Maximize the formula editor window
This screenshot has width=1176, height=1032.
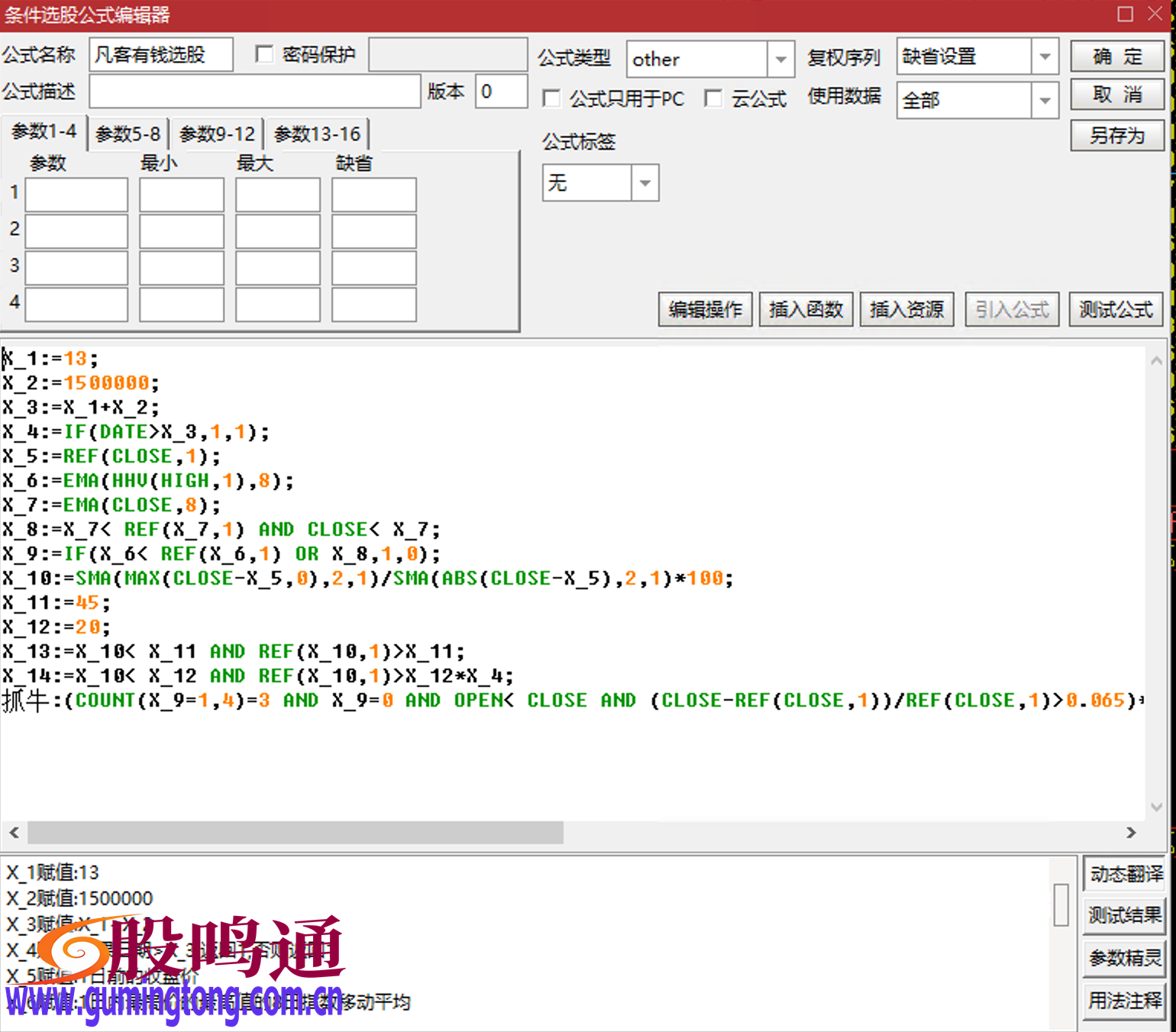coord(1125,14)
